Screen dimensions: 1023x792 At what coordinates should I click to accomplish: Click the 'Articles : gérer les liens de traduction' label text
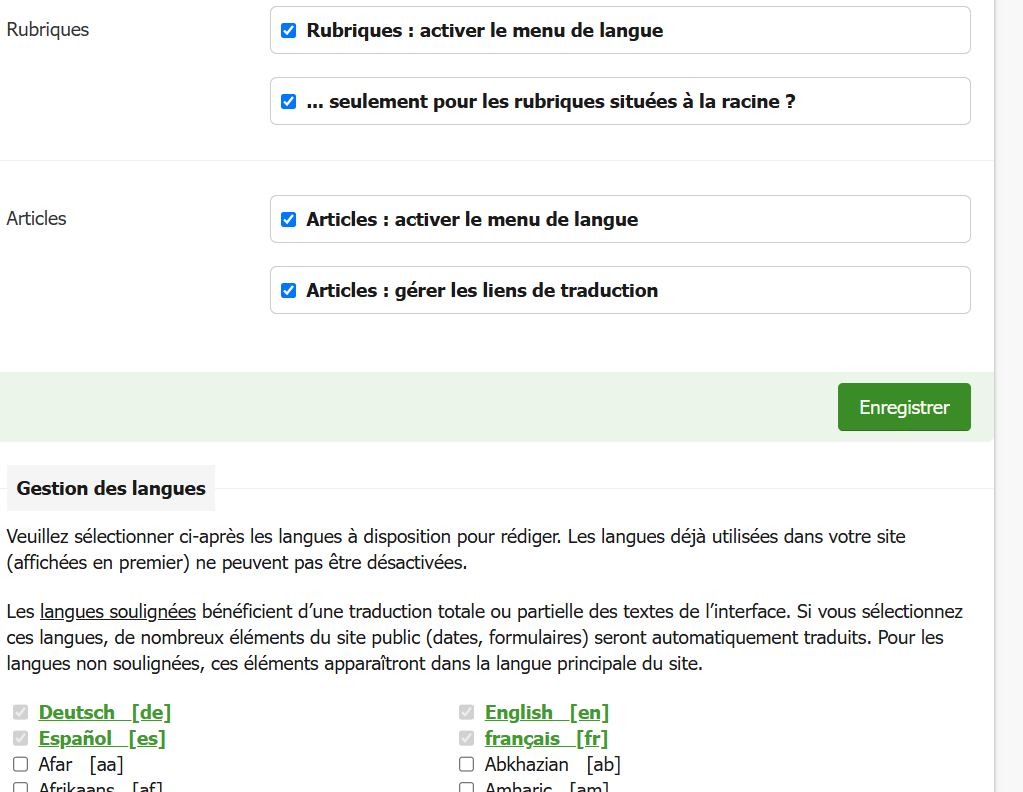pyautogui.click(x=482, y=291)
